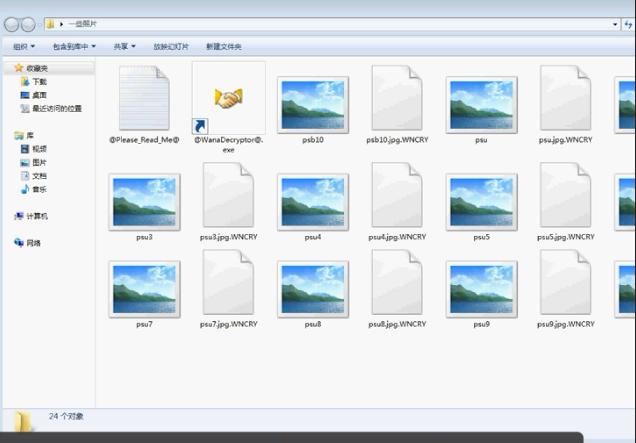The width and height of the screenshot is (636, 443).
Task: Select the psb10 image thumbnail
Action: (313, 105)
